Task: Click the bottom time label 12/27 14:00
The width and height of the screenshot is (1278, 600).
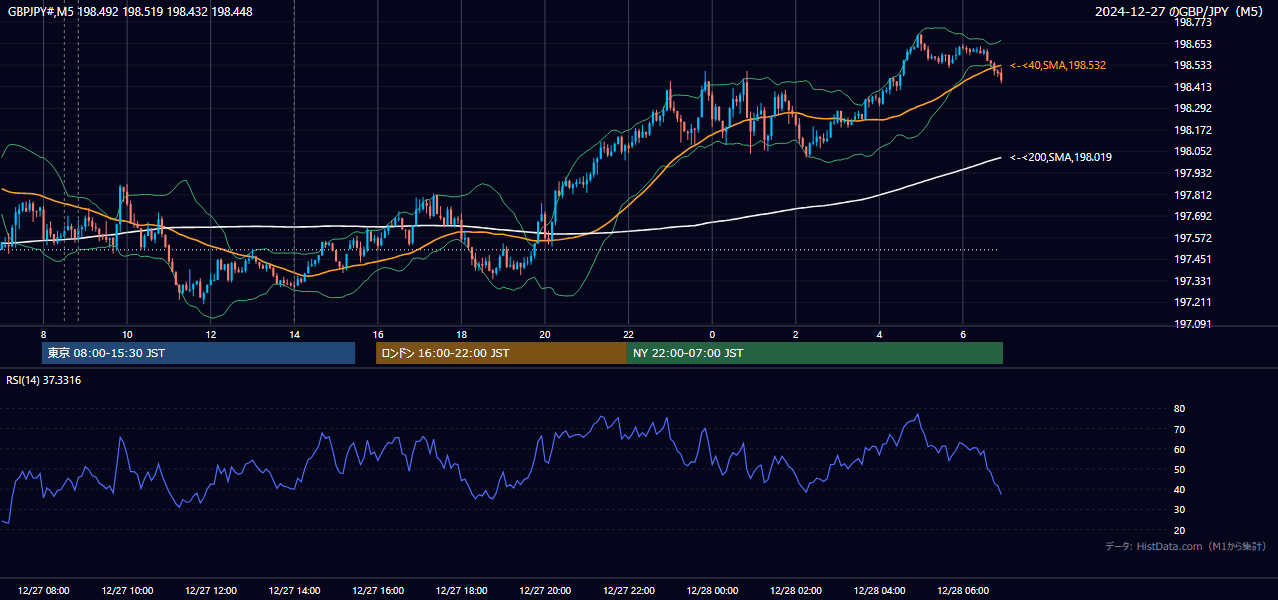Action: (x=294, y=591)
